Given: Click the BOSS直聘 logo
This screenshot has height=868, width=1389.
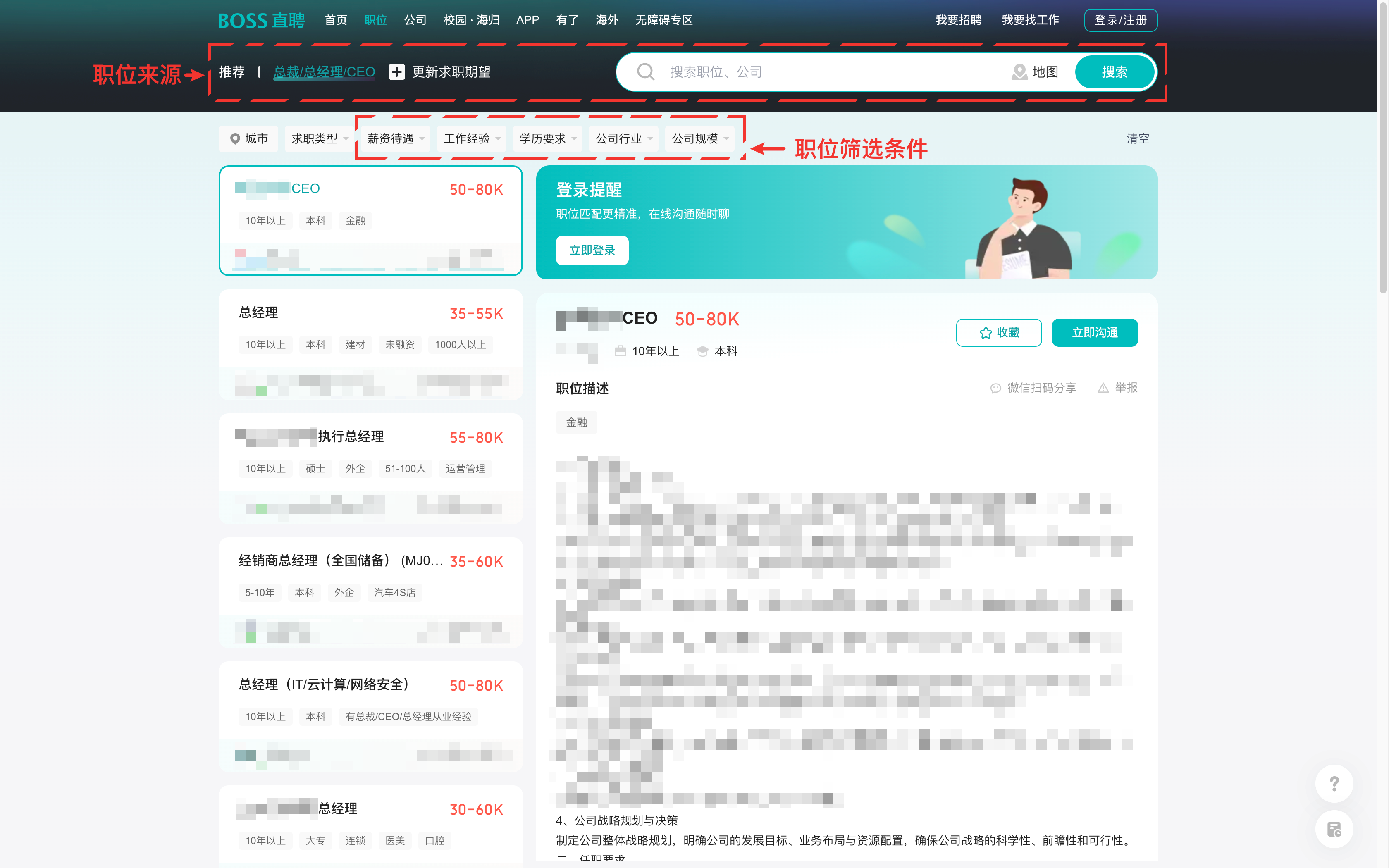Looking at the screenshot, I should click(261, 21).
